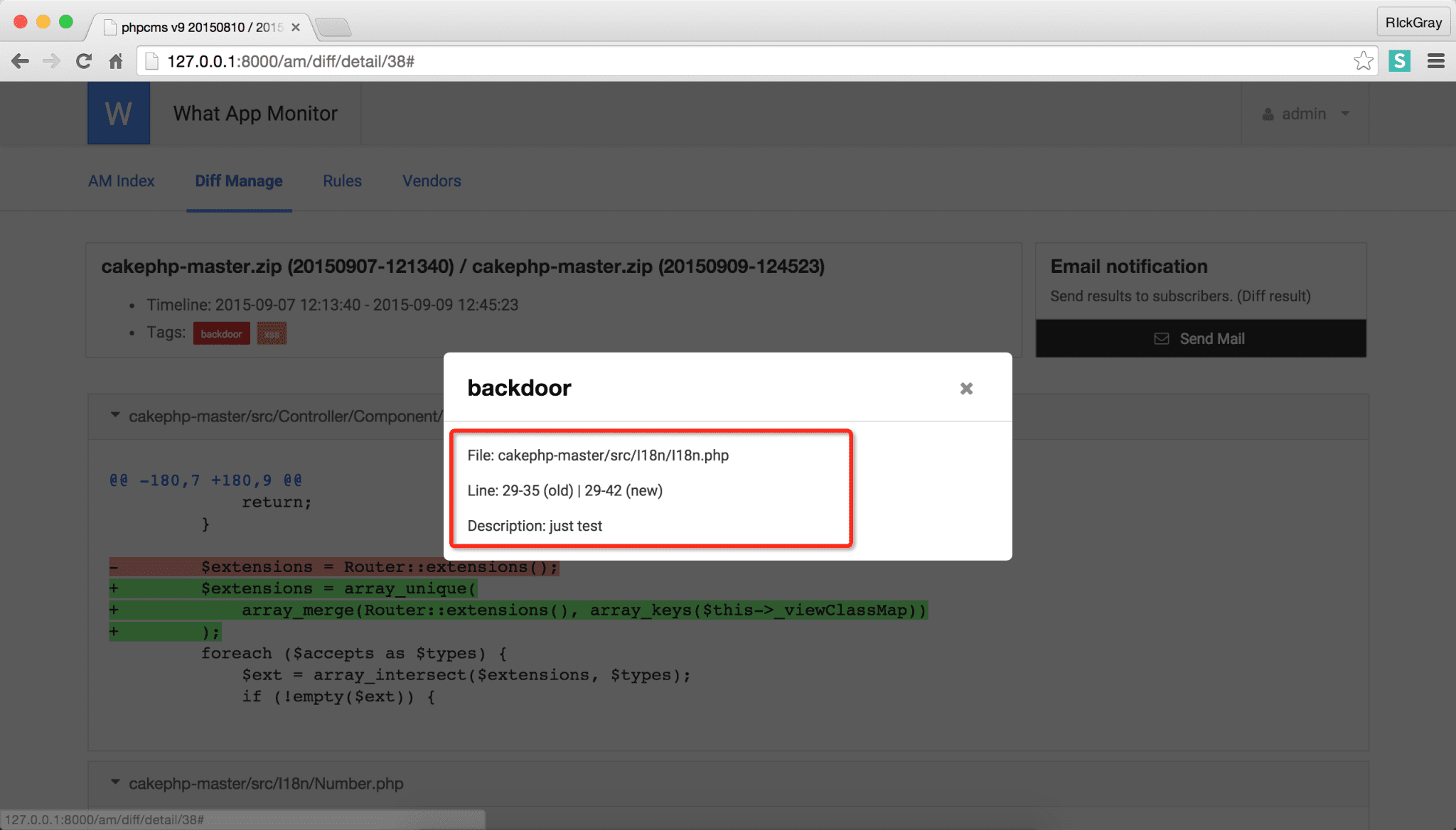Click the red xss tag label
Screen dimensions: 1456x830
[272, 333]
